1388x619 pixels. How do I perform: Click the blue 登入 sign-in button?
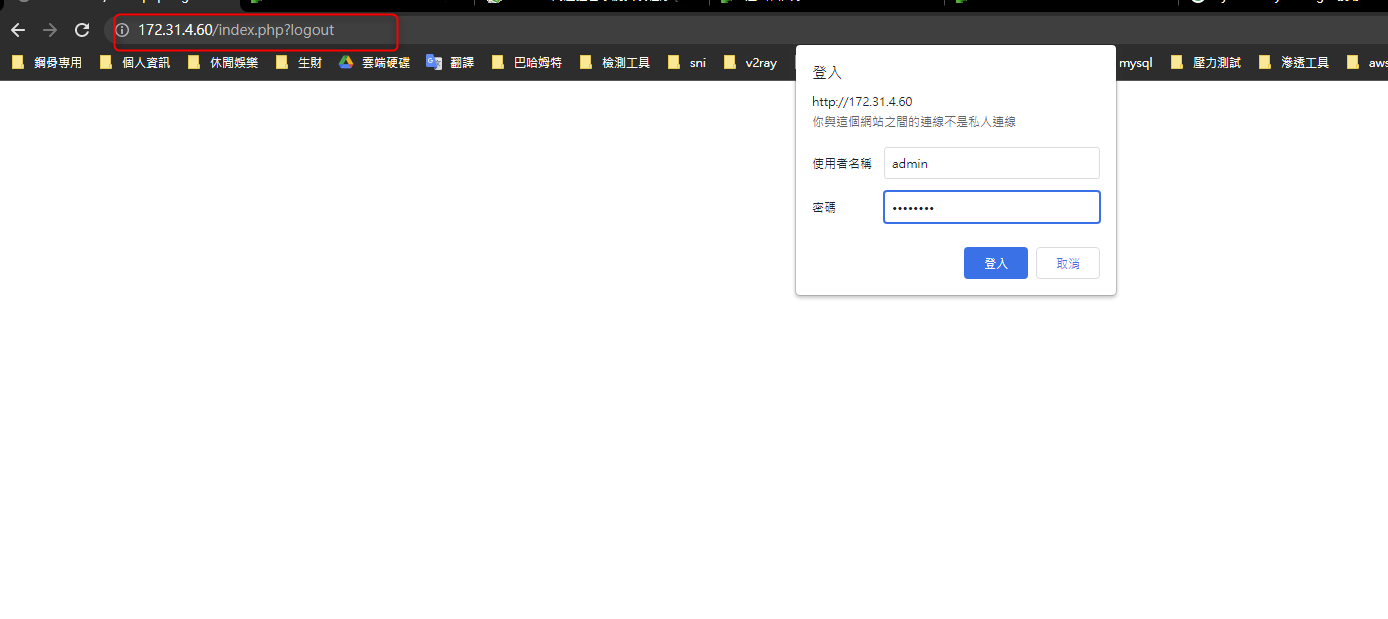click(995, 263)
